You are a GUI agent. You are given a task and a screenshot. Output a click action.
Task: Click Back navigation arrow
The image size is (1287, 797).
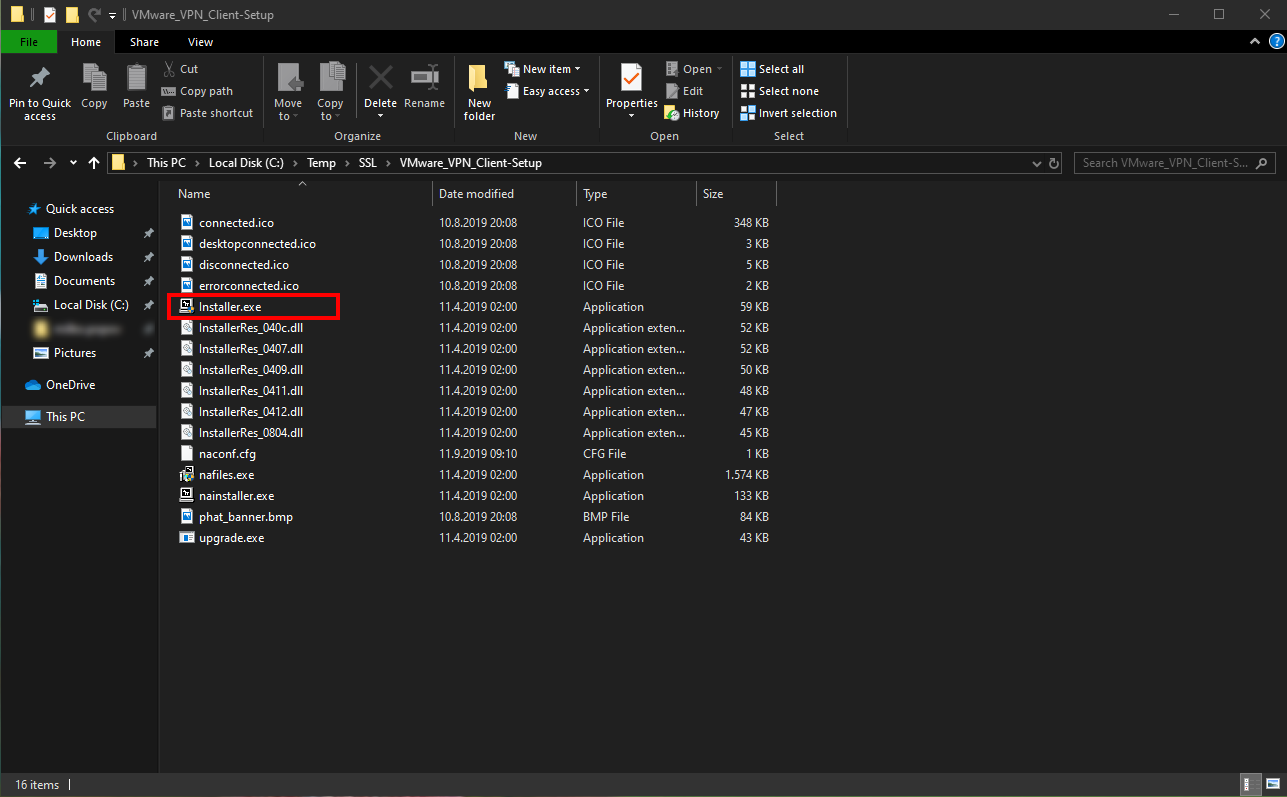click(20, 163)
